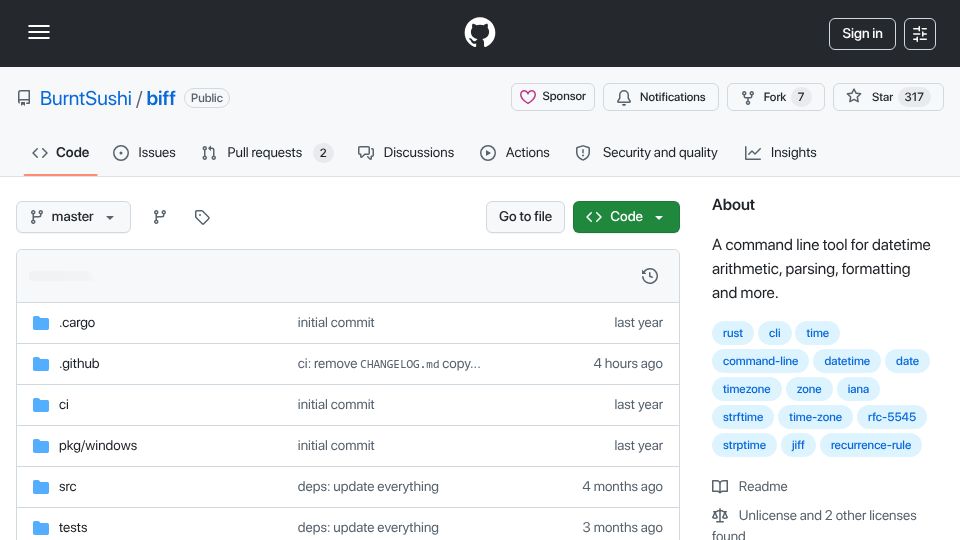Switch to the Issues tab
This screenshot has width=960, height=540.
[144, 152]
